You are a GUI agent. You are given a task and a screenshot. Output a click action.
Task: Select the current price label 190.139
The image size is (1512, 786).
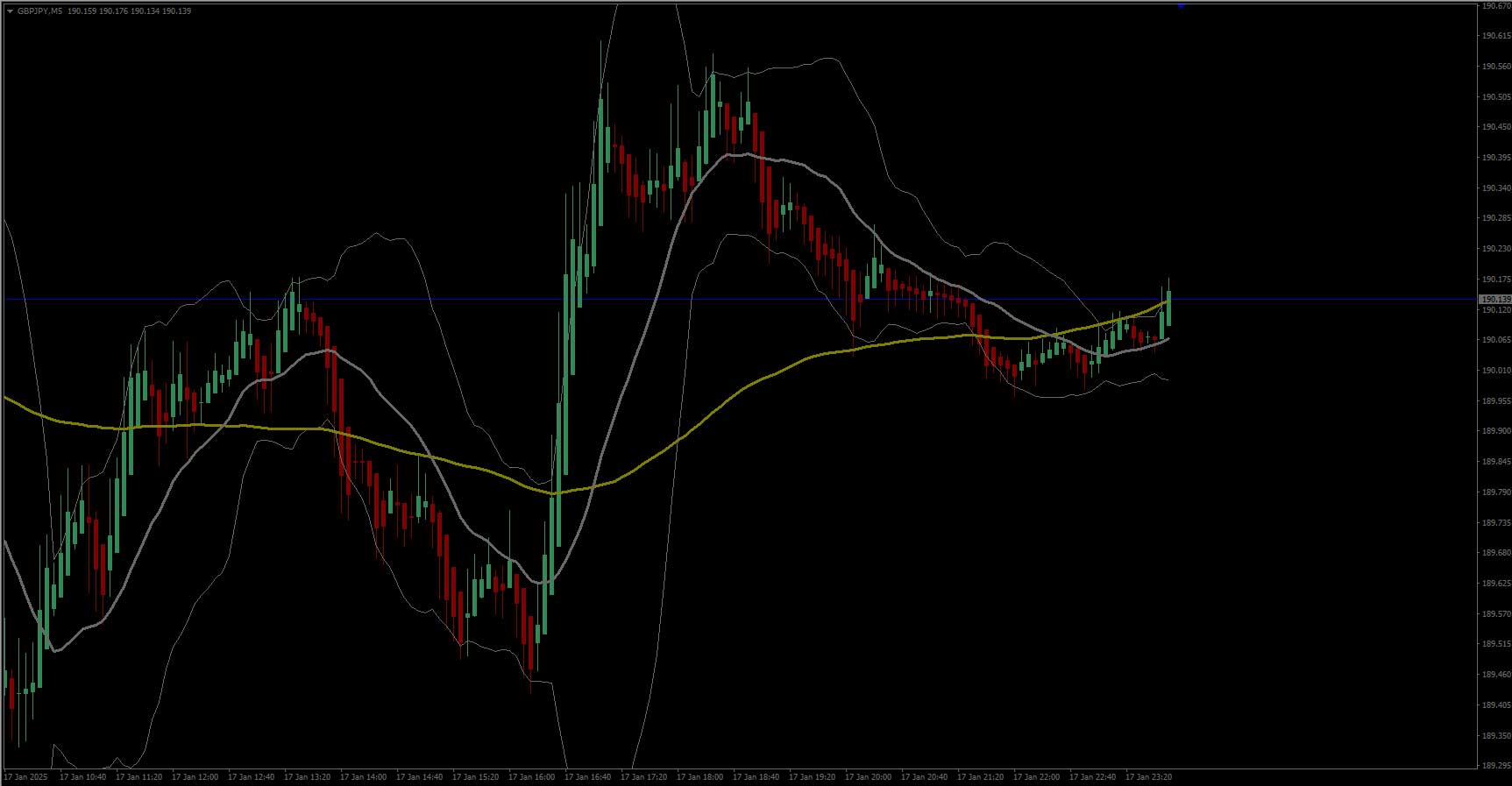(1494, 300)
